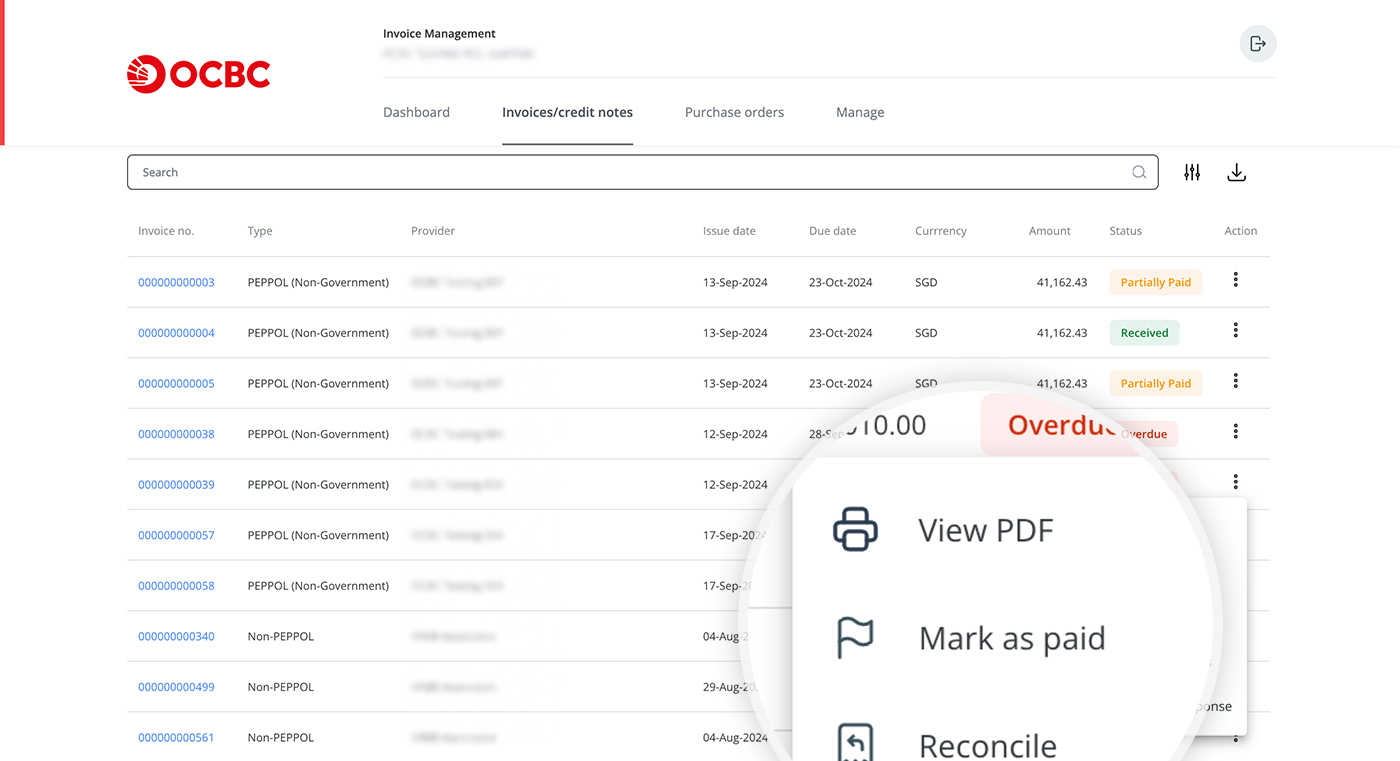Open the Manage tab
This screenshot has height=761, width=1400.
point(860,112)
